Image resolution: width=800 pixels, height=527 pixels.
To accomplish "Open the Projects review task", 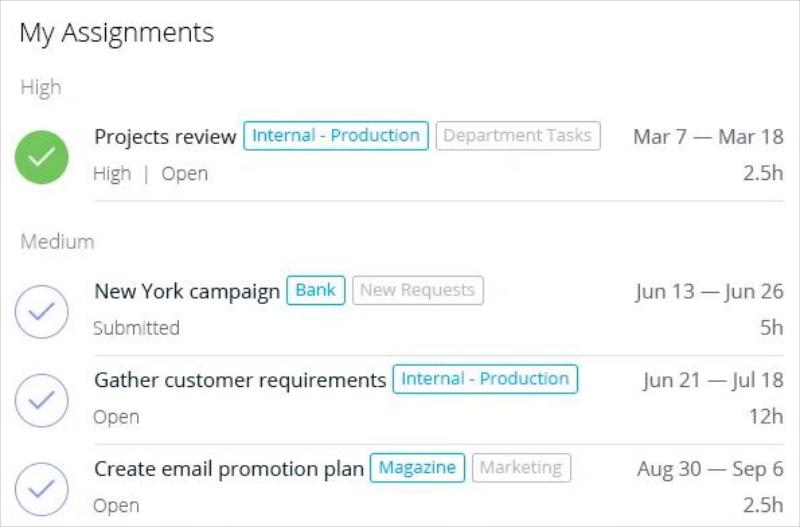I will [165, 136].
